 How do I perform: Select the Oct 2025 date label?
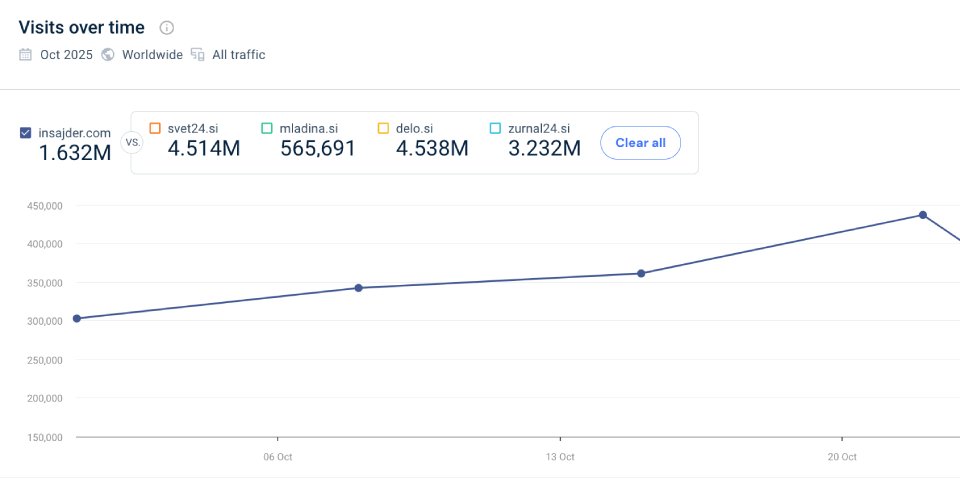tap(66, 55)
